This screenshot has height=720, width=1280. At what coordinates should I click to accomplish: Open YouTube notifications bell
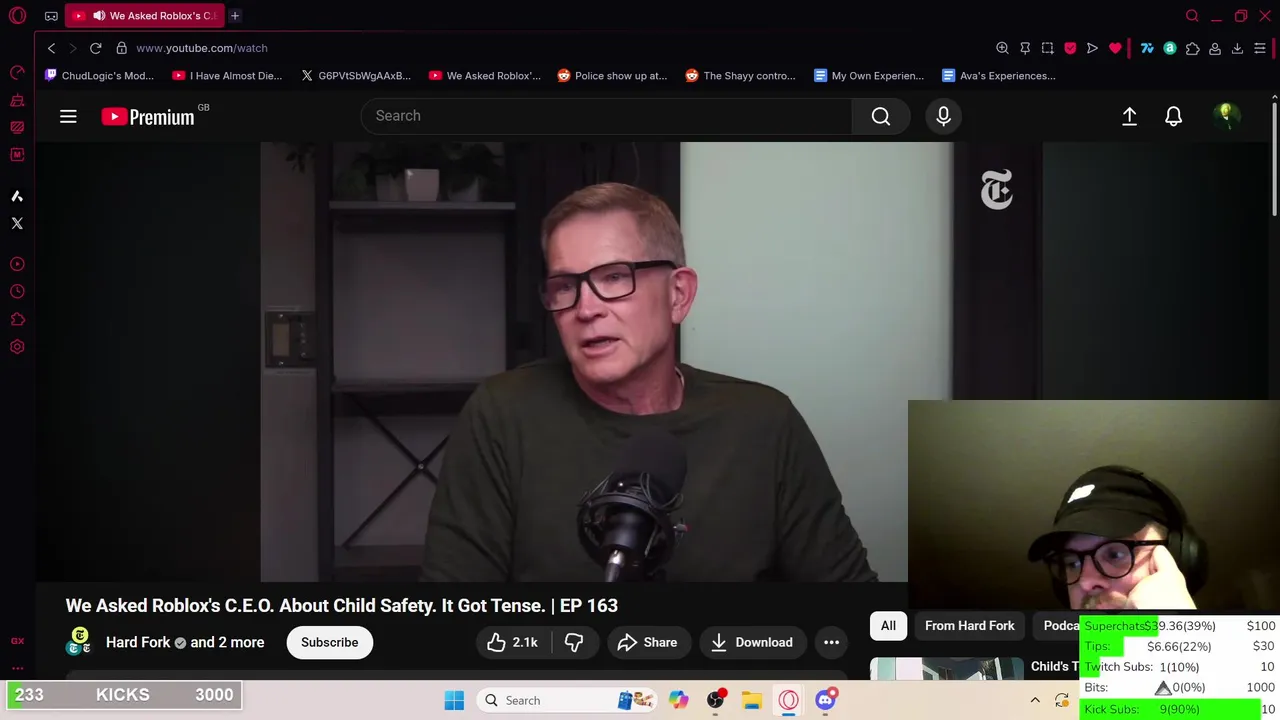1174,117
